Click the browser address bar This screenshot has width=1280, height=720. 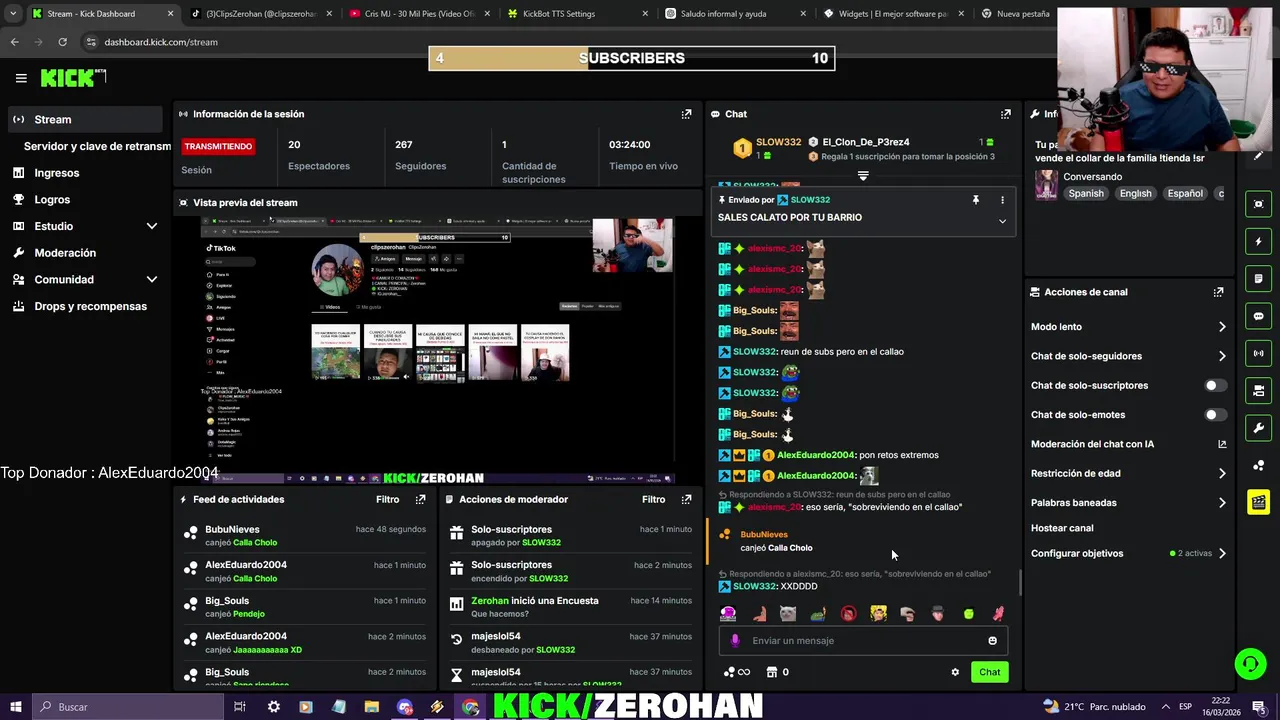[570, 42]
